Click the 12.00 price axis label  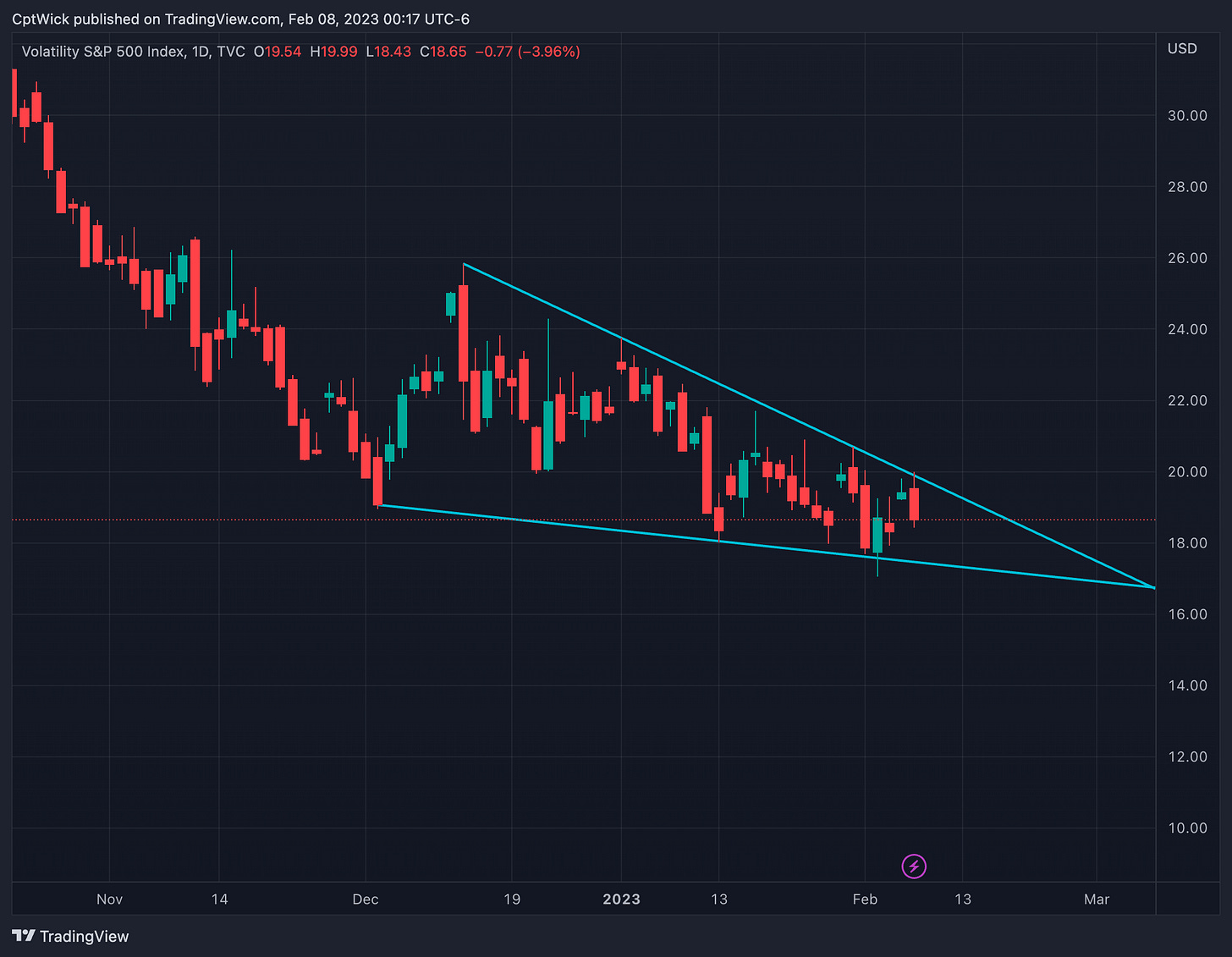(1187, 756)
